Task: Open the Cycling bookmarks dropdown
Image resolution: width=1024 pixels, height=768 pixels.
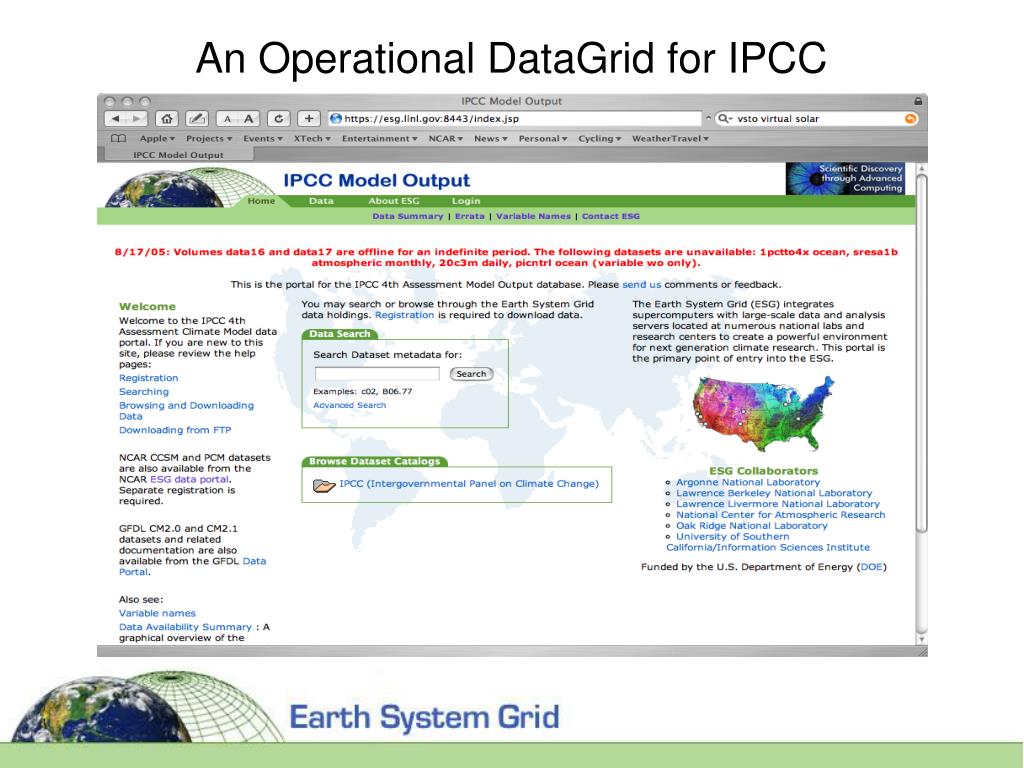Action: [600, 138]
